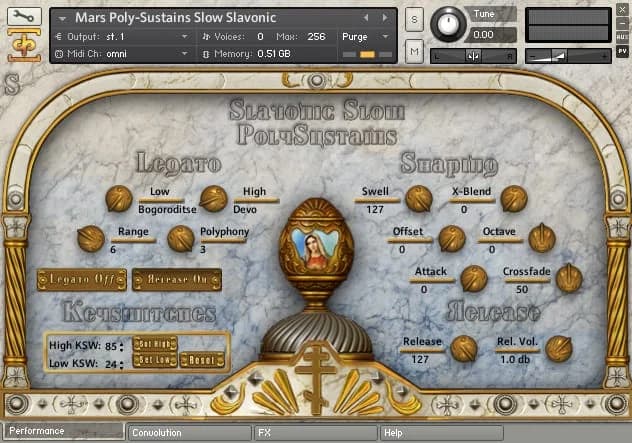The height and width of the screenshot is (443, 632).
Task: Close the instrument with X button
Action: [x=622, y=10]
